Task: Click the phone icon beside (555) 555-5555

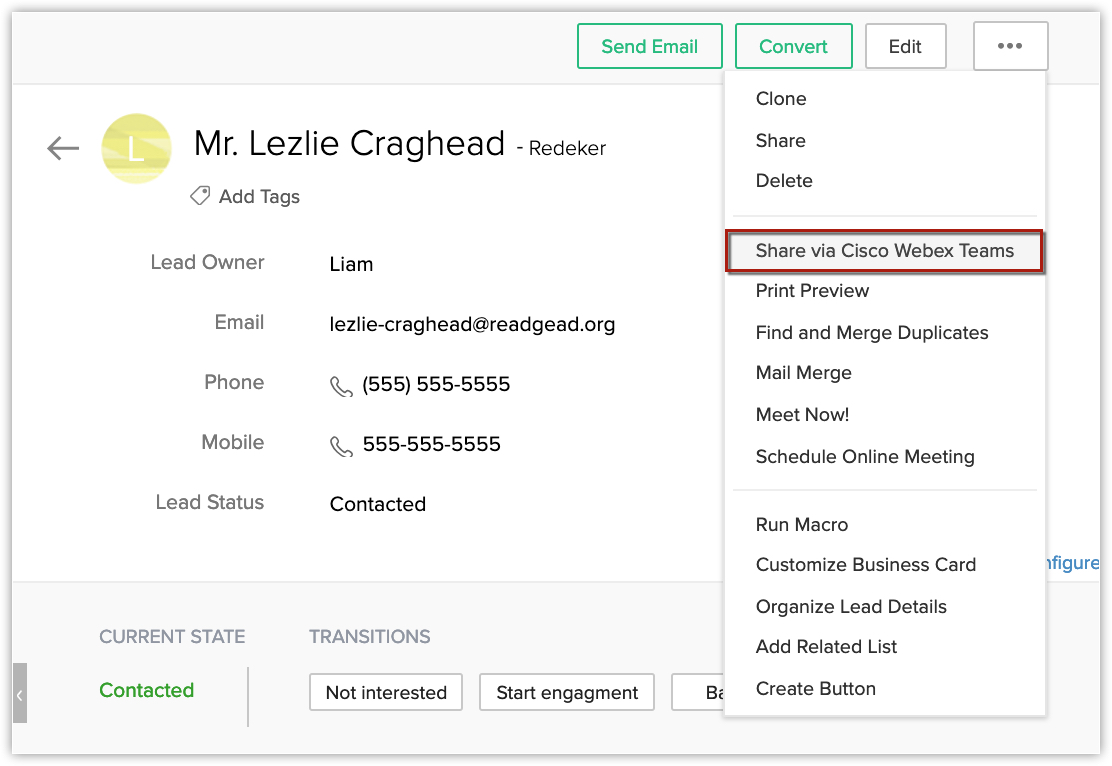Action: 341,386
